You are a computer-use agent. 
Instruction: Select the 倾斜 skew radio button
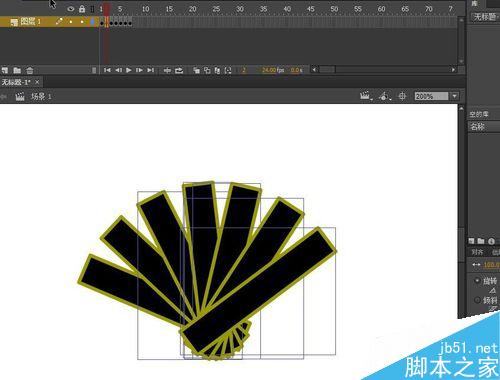[477, 300]
